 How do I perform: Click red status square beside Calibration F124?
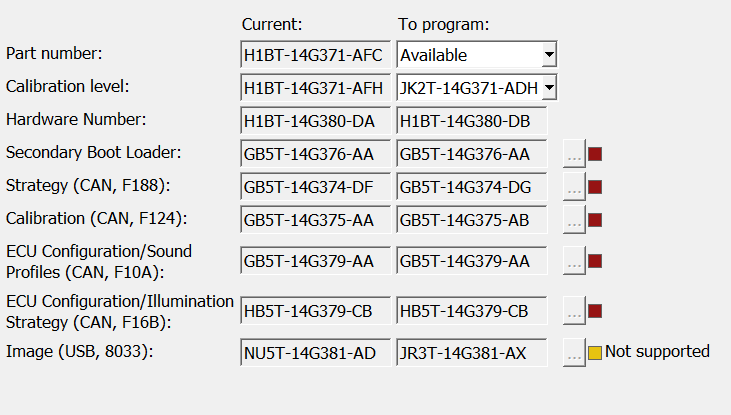[x=594, y=220]
